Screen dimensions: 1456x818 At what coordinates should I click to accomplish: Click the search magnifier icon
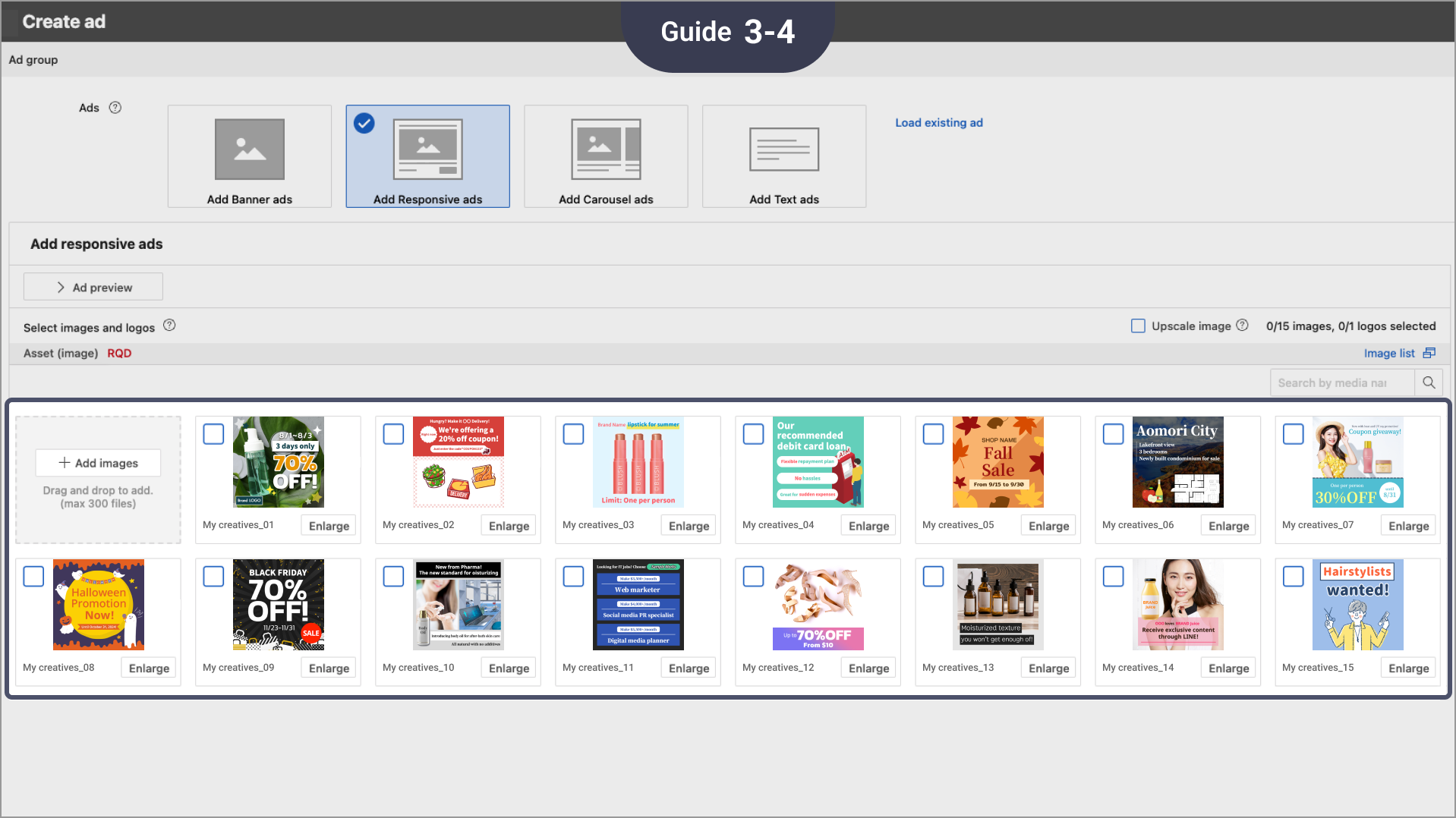(1429, 382)
